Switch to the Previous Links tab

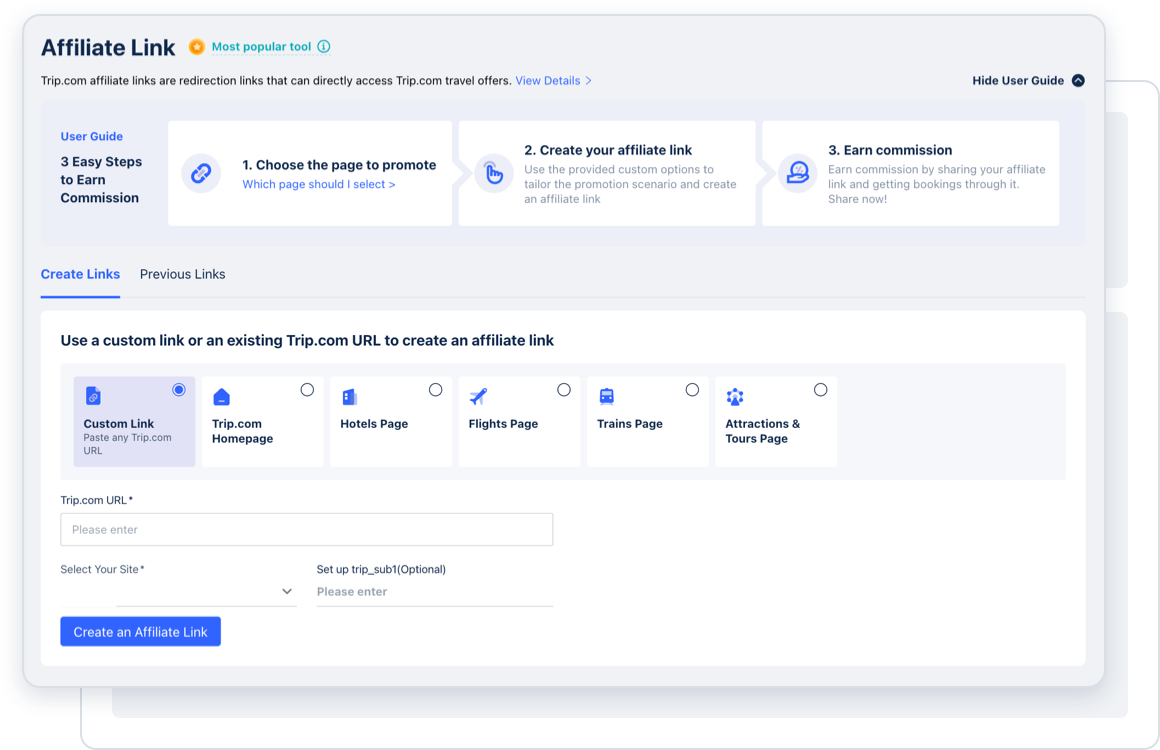pyautogui.click(x=183, y=274)
